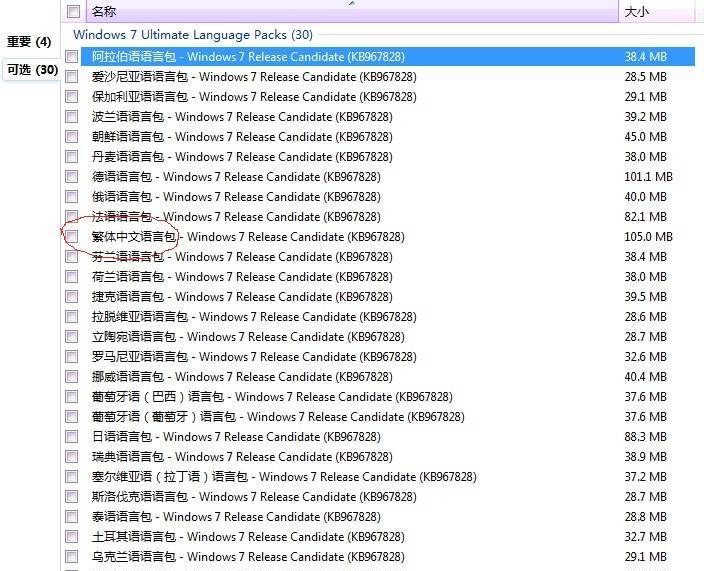Click the 82.1 MB size value
This screenshot has width=704, height=571.
tap(646, 216)
